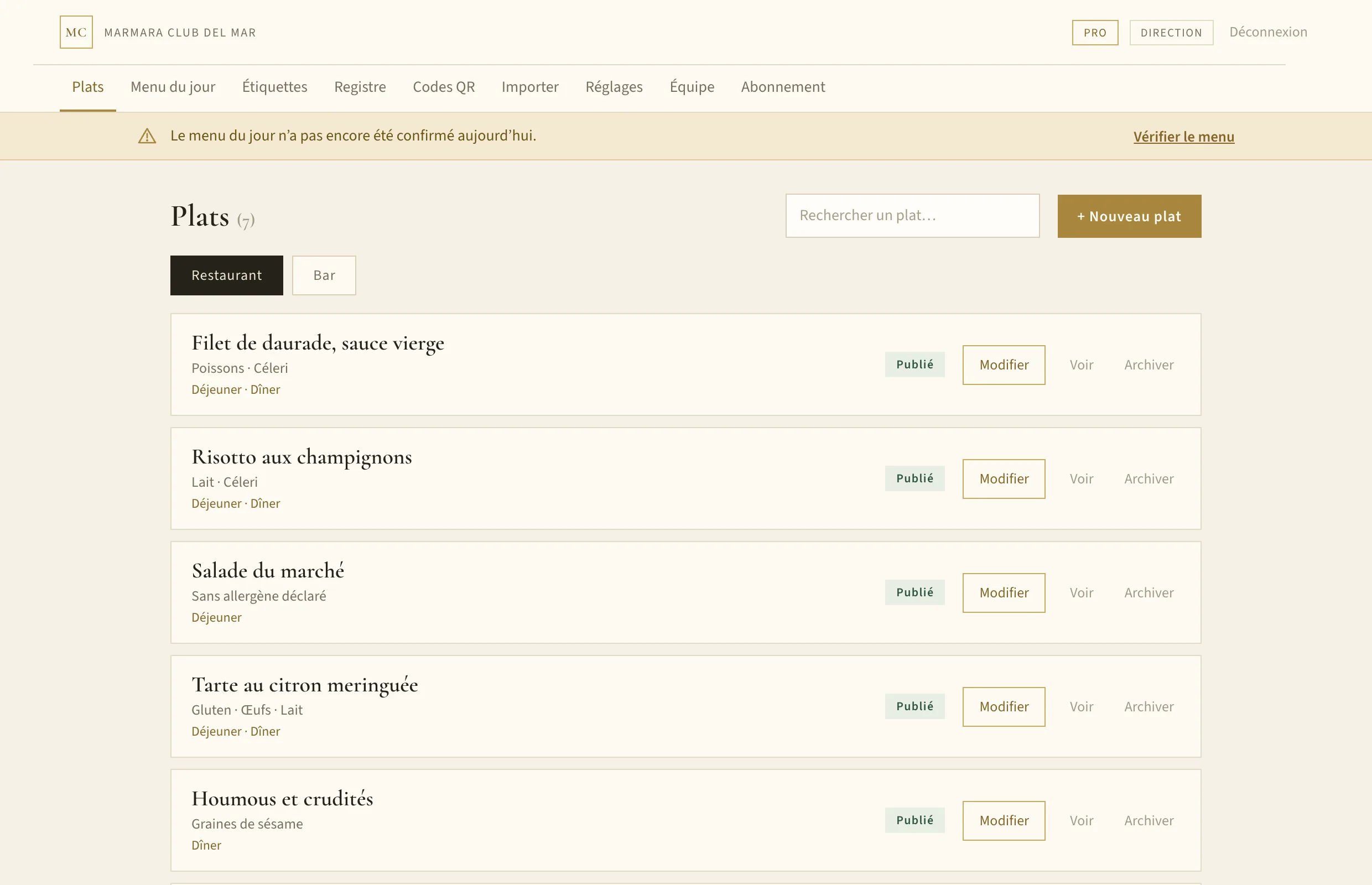
Task: Click the unconfirmed menu du jour warning message
Action: pyautogui.click(x=354, y=136)
